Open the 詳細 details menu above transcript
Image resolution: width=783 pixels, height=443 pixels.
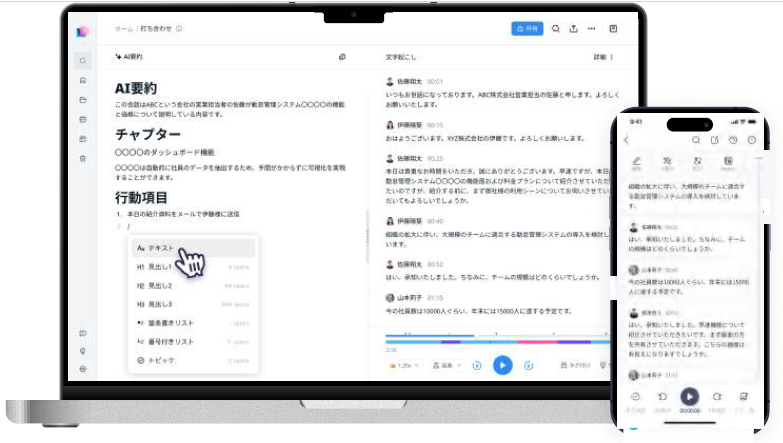point(602,57)
